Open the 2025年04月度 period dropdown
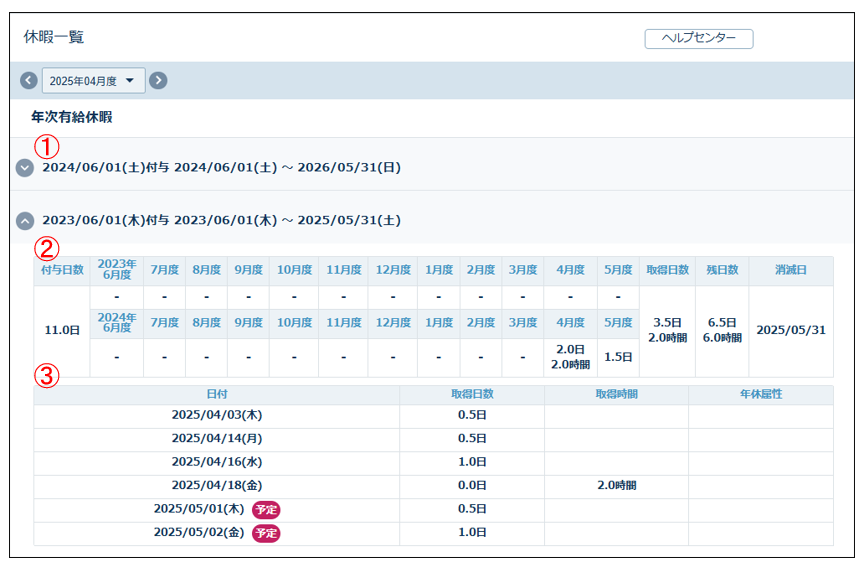Screen dimensions: 863x572 [93, 81]
